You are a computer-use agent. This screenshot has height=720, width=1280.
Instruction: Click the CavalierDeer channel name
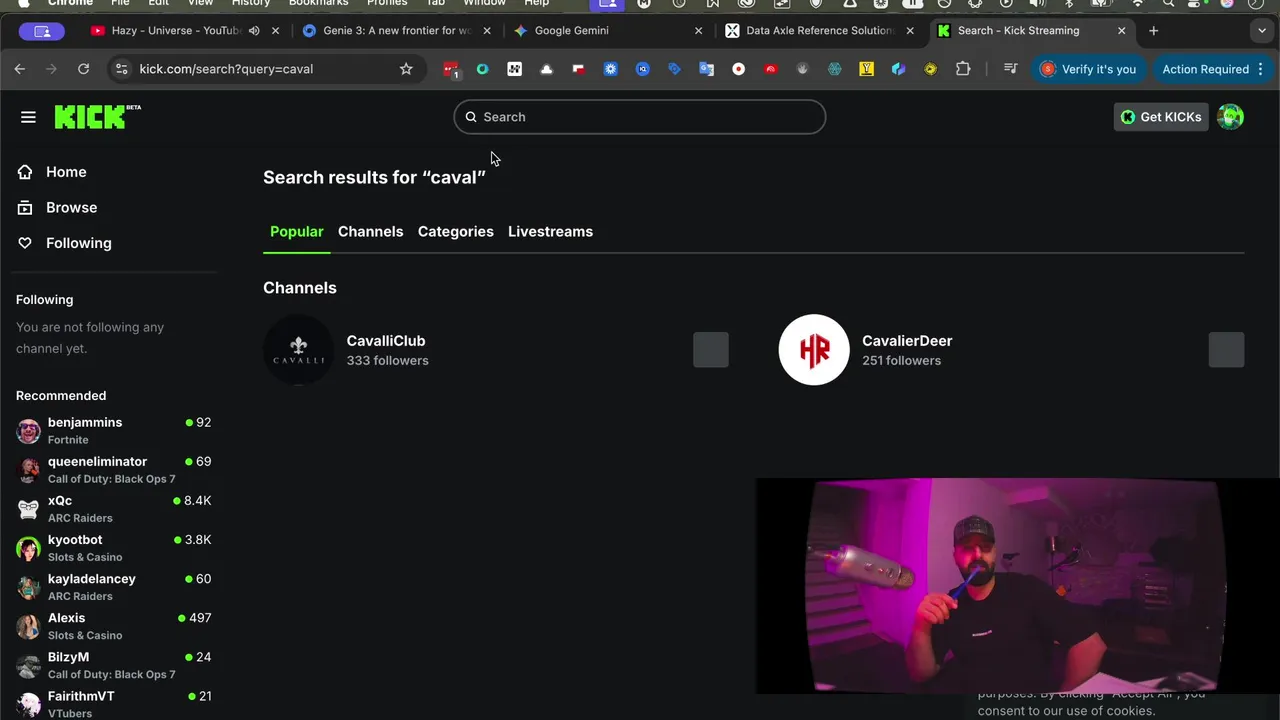[x=907, y=341]
